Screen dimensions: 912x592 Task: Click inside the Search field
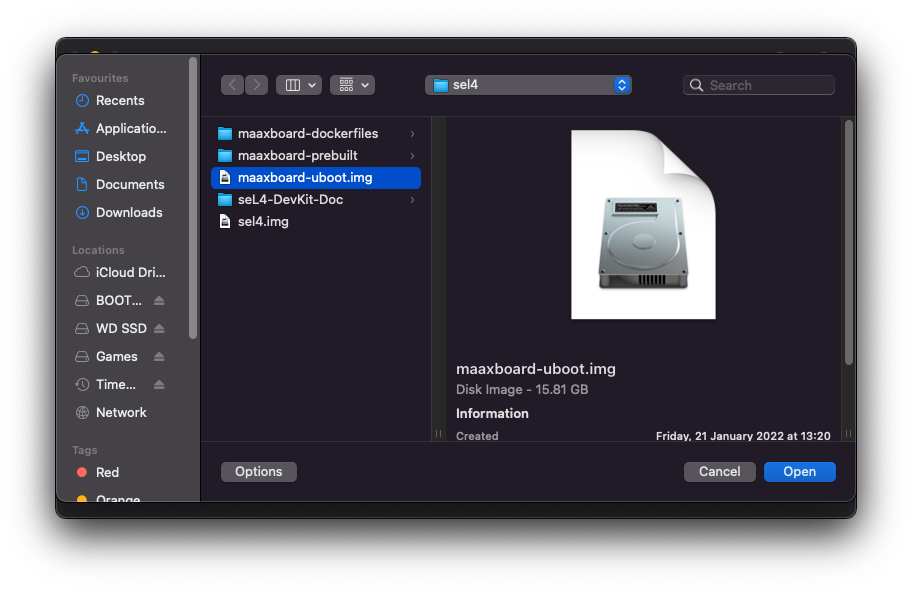click(758, 85)
